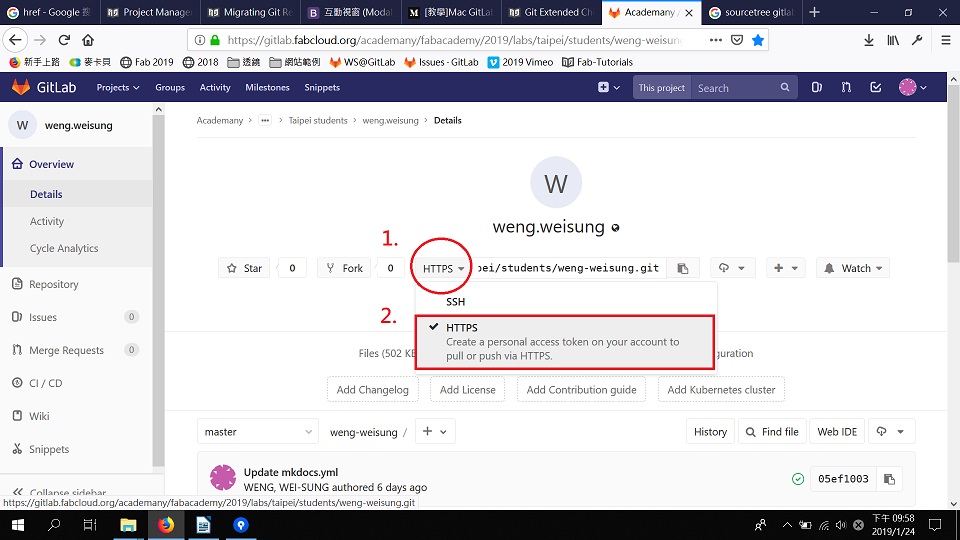Fork the weng.weisung project
This screenshot has width=960, height=540.
(x=344, y=268)
